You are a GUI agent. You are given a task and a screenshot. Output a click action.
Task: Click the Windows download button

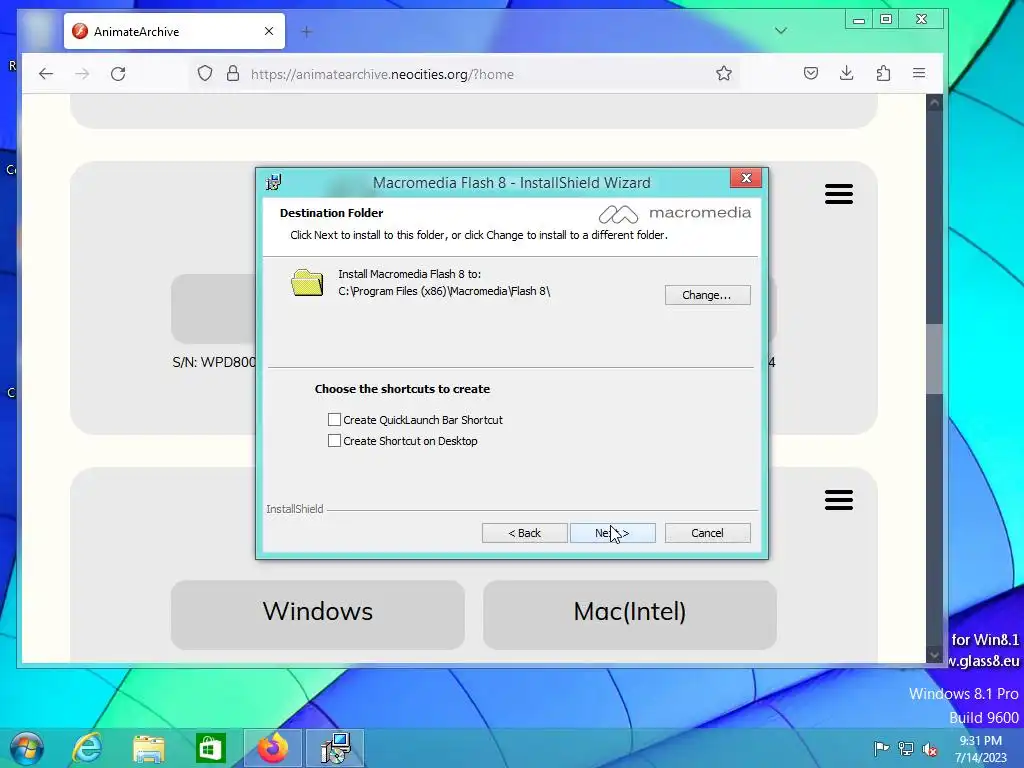(317, 615)
